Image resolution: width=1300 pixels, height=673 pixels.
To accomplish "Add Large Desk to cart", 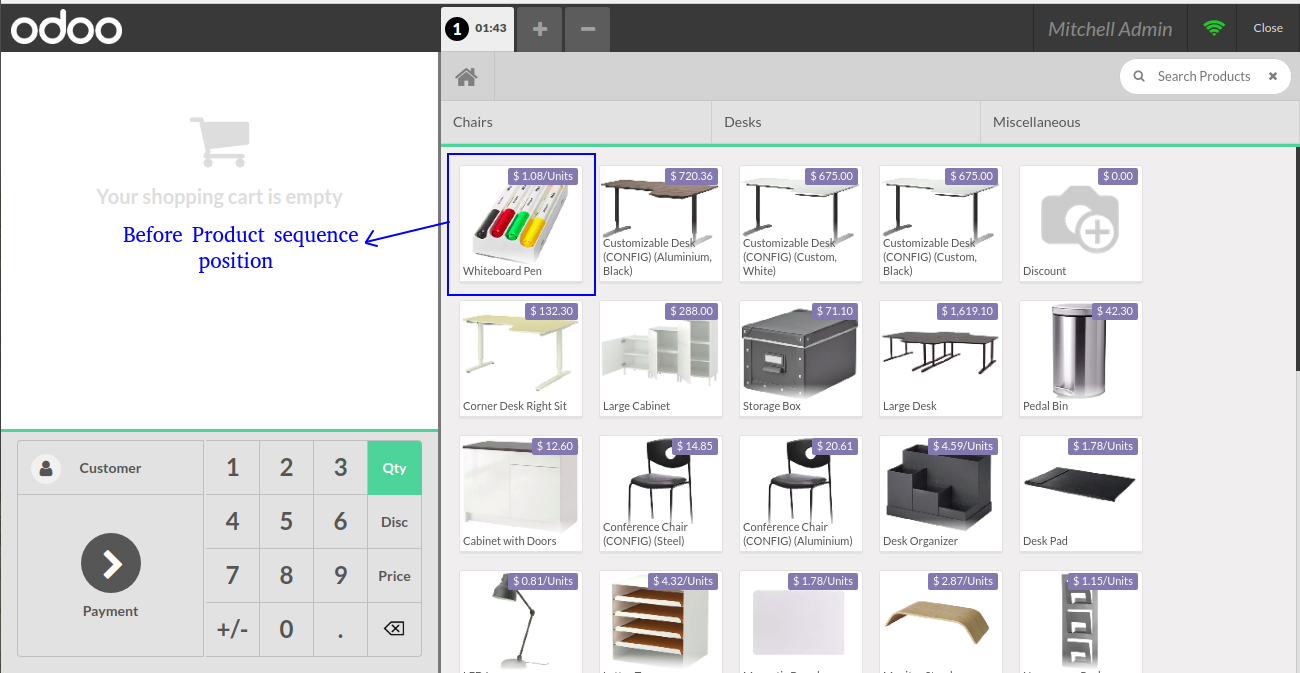I will coord(941,359).
